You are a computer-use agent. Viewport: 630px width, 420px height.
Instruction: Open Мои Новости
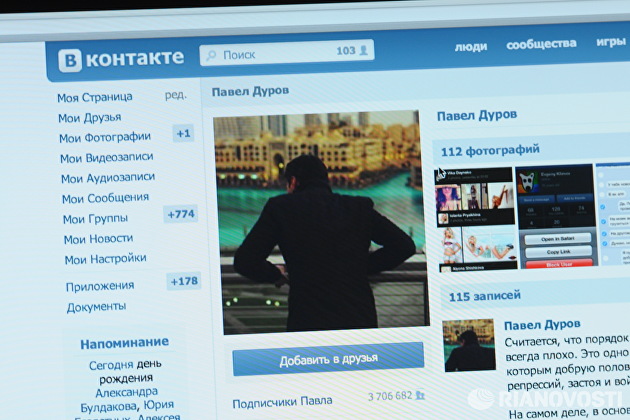(x=98, y=239)
